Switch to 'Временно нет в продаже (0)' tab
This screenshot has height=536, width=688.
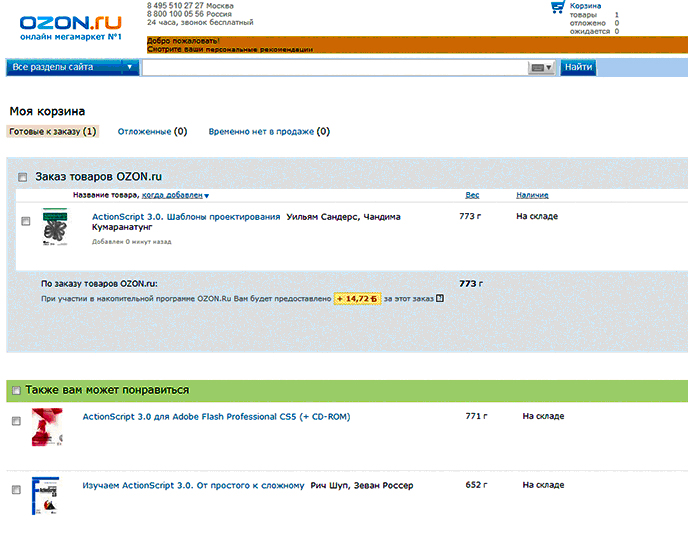coord(269,132)
